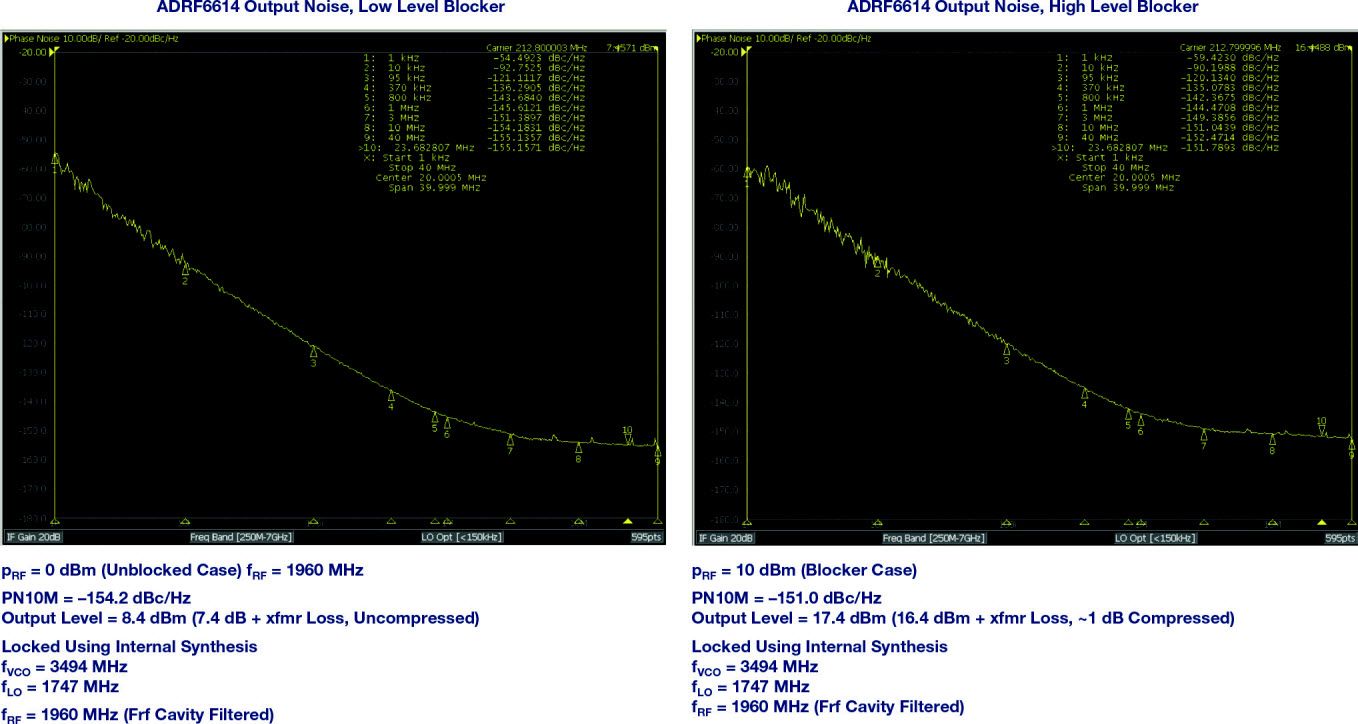Select marker 2 on the High Level Blocker trace
The image size is (1358, 724).
pos(877,266)
